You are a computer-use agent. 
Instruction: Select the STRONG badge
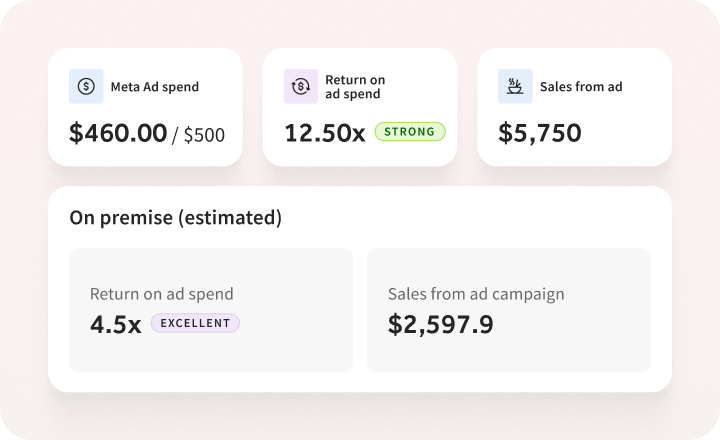tap(410, 131)
